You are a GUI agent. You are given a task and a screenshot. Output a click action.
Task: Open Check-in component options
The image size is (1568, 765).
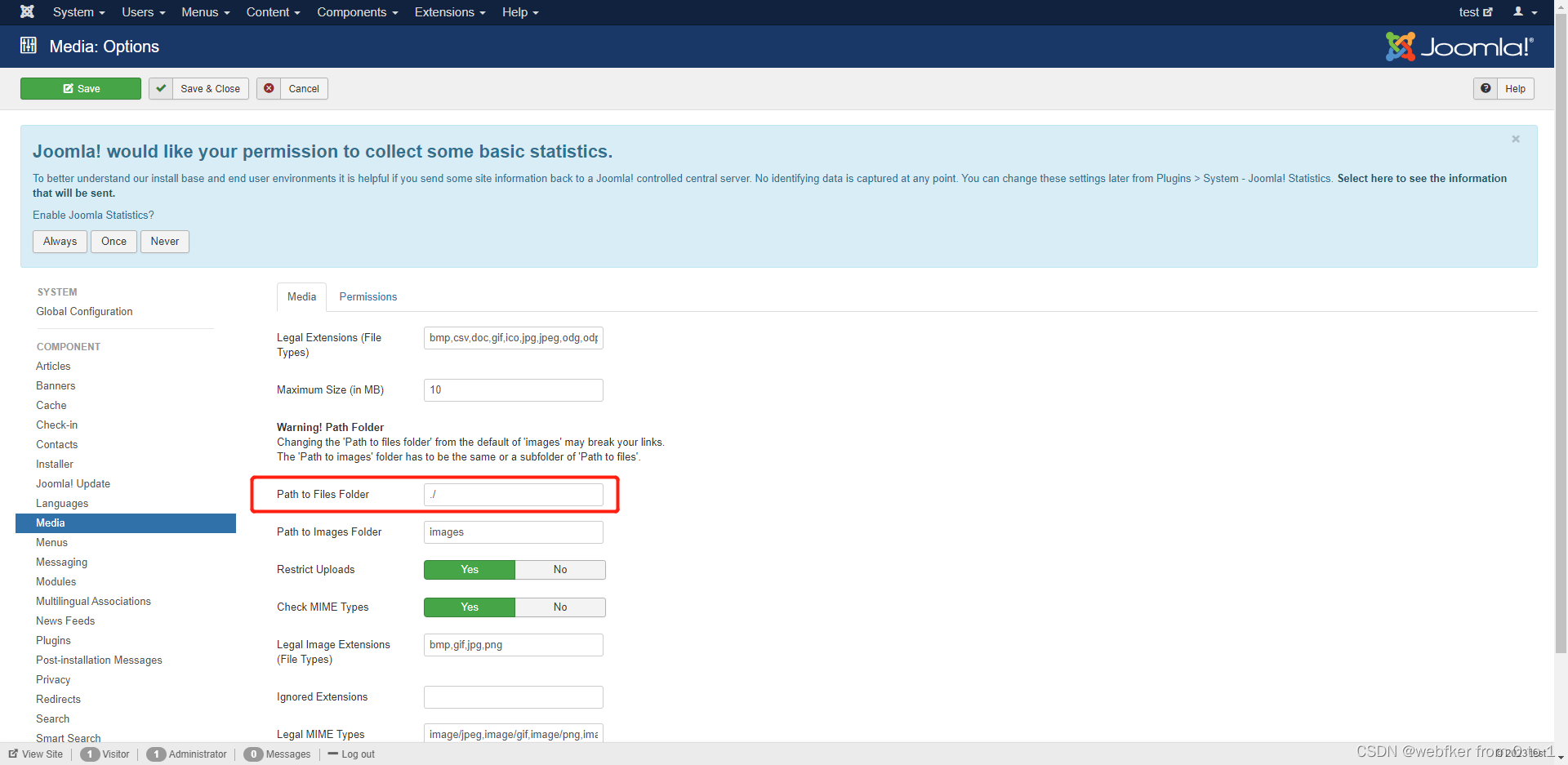[57, 425]
